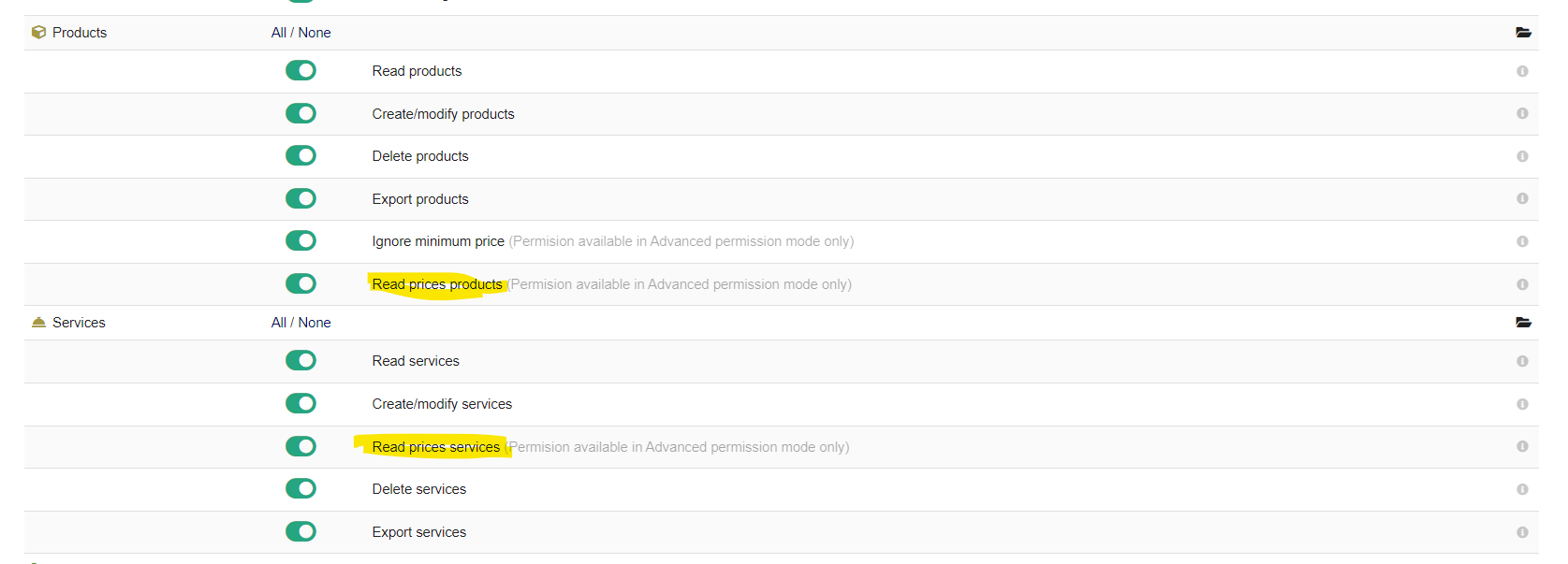Disable the highlighted Read prices services toggle

click(300, 446)
